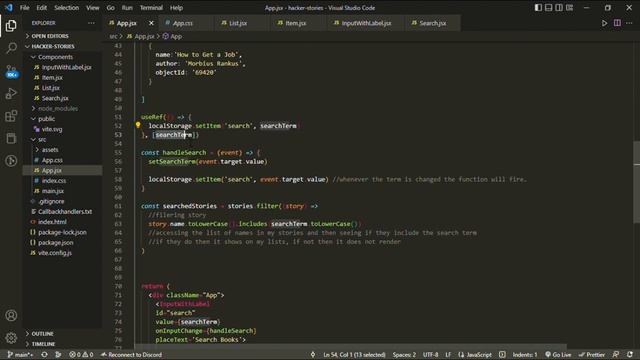
Task: Toggle Primary Side Bar layout icon
Action: click(538, 8)
